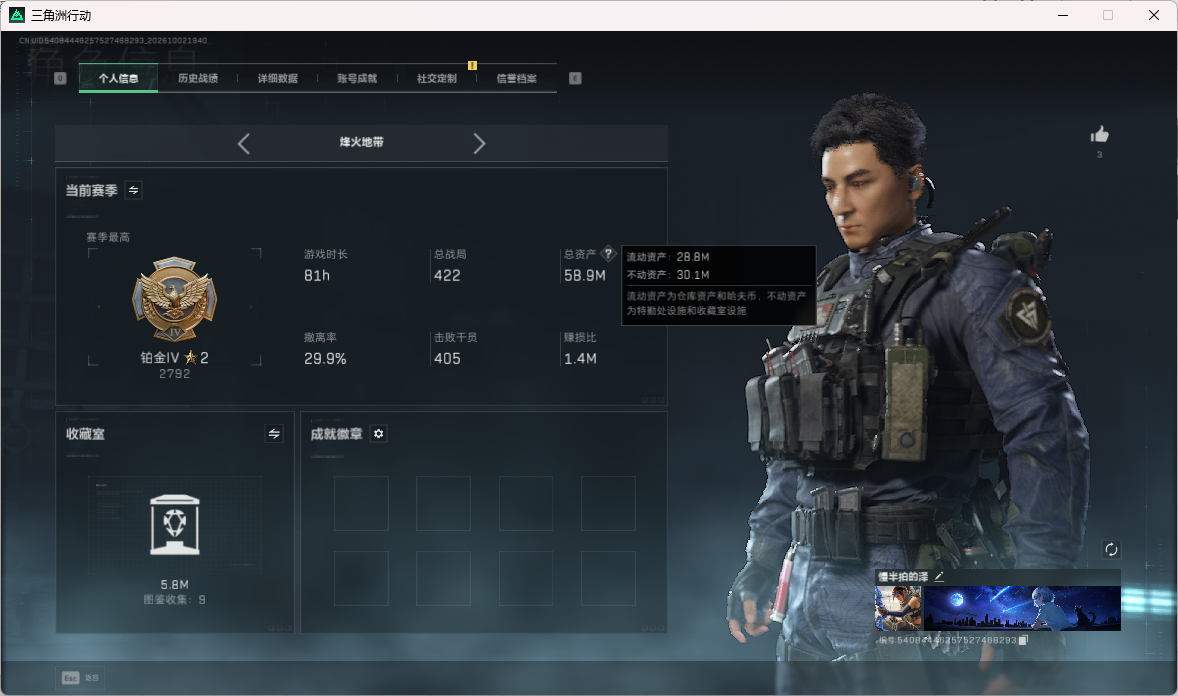Click the 赛季最高 label
This screenshot has height=696, width=1178.
coord(108,238)
